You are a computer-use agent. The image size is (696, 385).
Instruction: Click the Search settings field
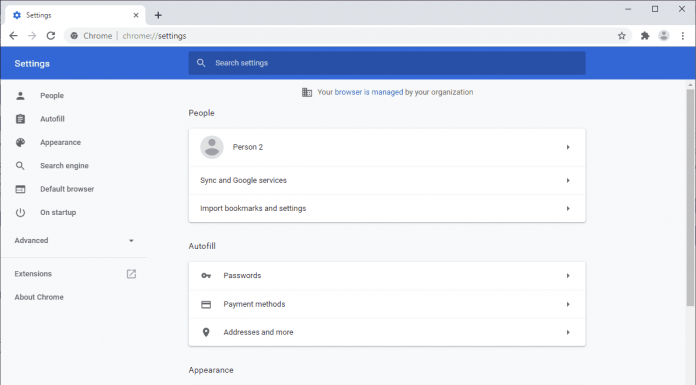point(387,63)
